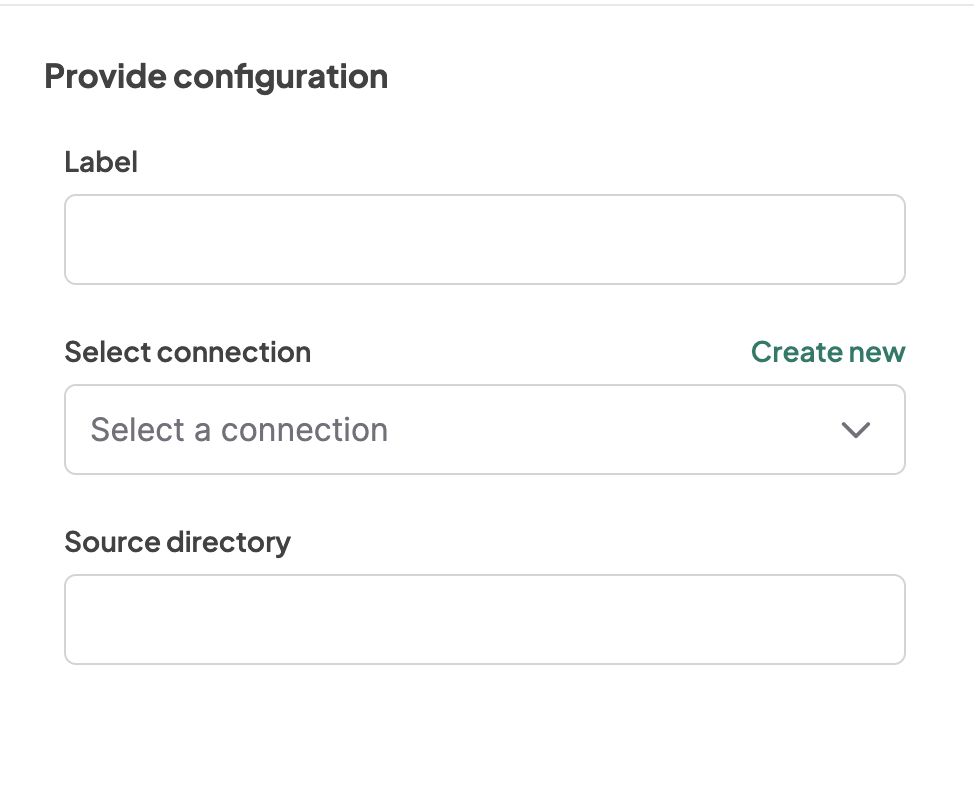This screenshot has height=800, width=974.
Task: Activate the field under the Label heading
Action: point(484,240)
